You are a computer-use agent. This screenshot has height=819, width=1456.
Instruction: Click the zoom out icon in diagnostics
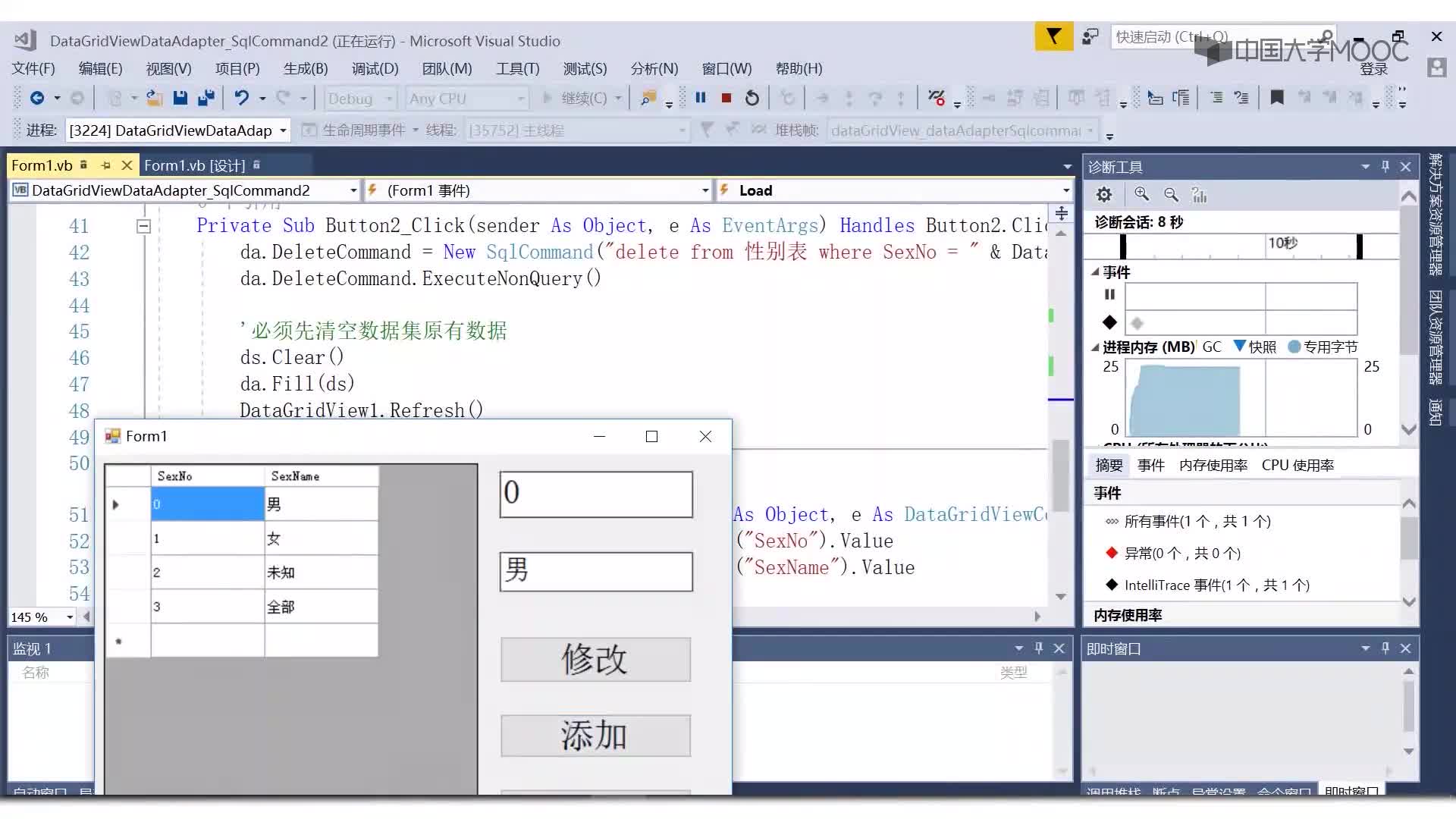pos(1171,195)
